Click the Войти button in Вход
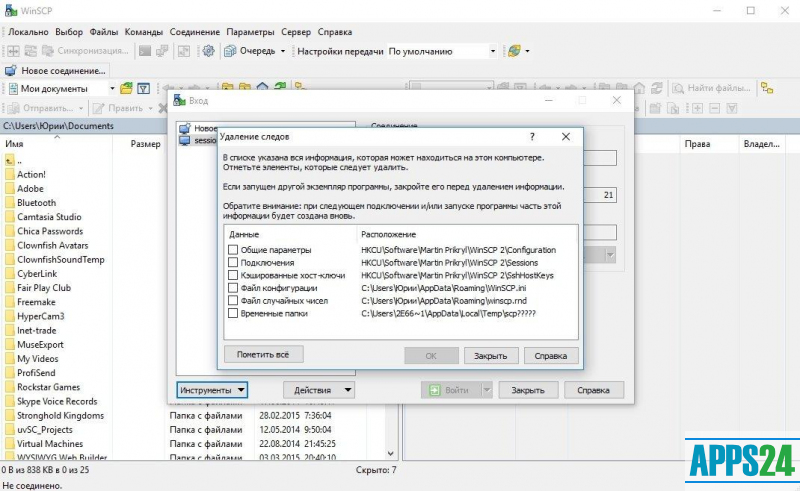The width and height of the screenshot is (800, 491). click(451, 390)
